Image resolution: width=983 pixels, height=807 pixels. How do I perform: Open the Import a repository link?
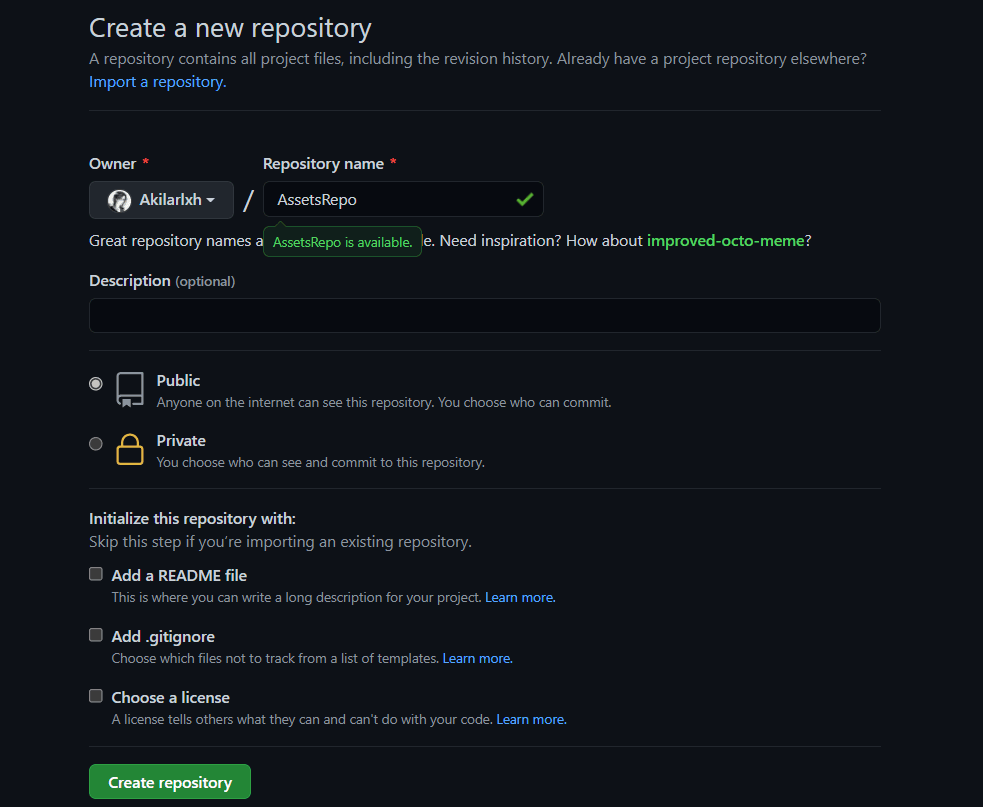coord(158,82)
